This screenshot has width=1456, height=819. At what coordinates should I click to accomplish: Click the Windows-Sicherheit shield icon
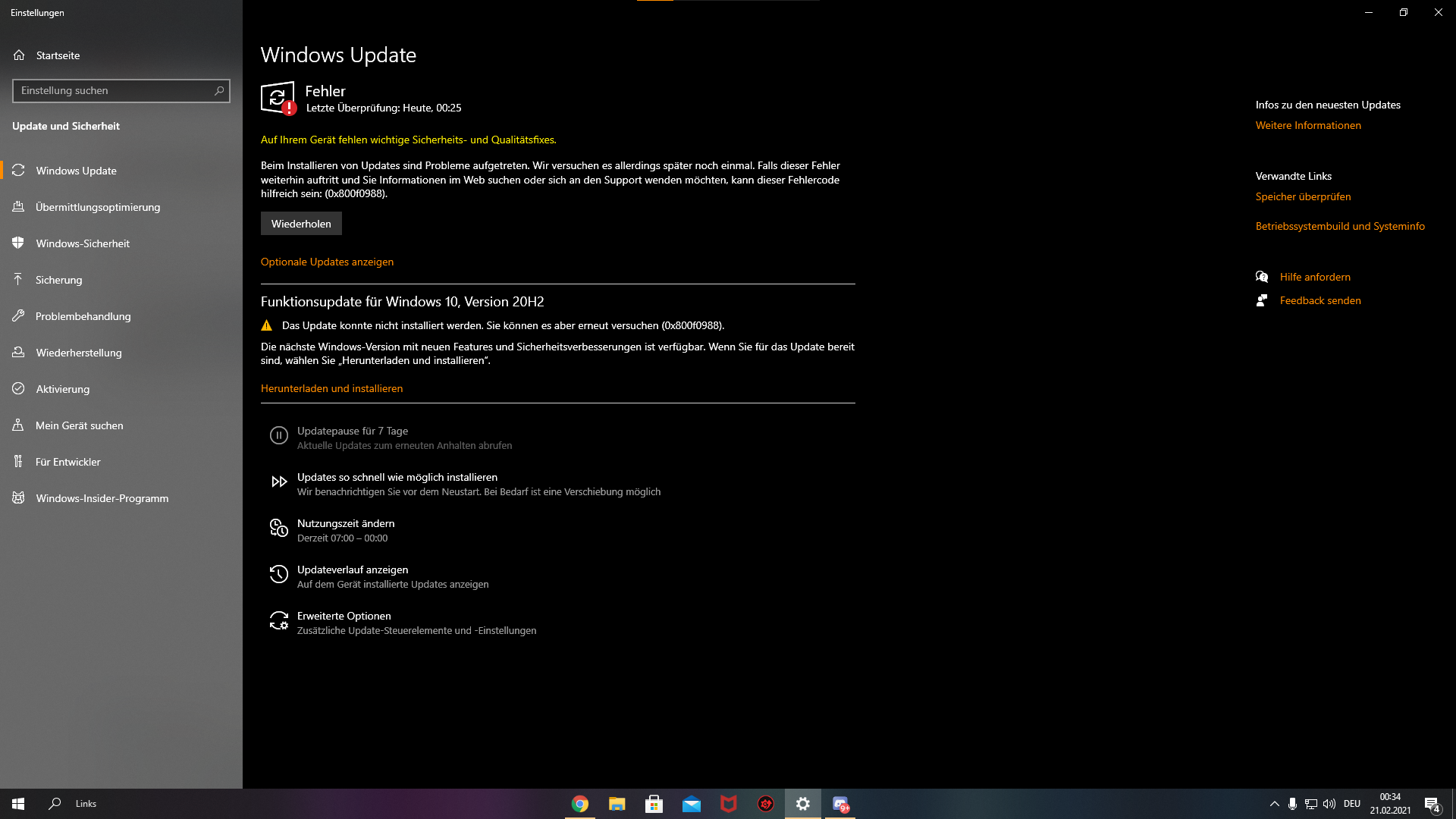18,243
